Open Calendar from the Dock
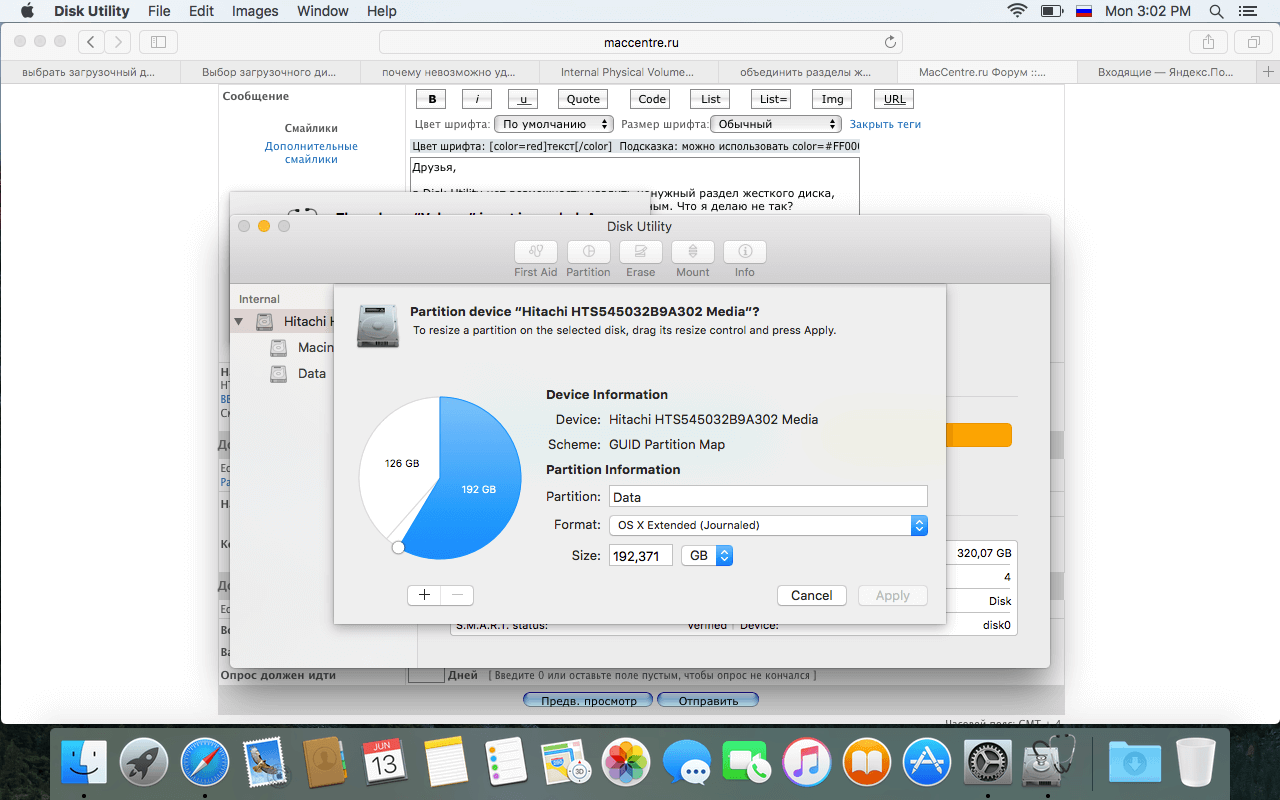 [x=384, y=764]
